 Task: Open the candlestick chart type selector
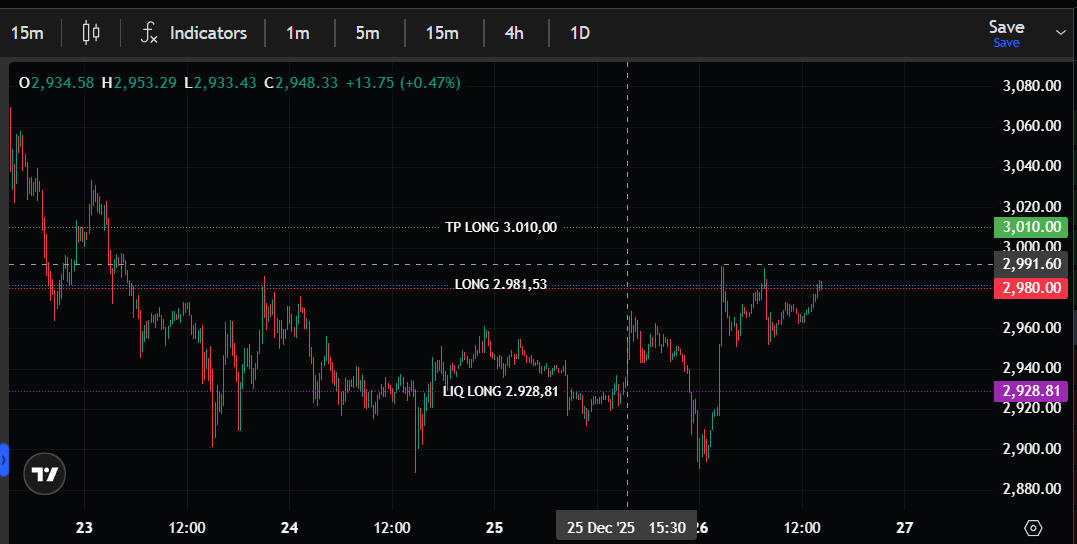click(91, 32)
